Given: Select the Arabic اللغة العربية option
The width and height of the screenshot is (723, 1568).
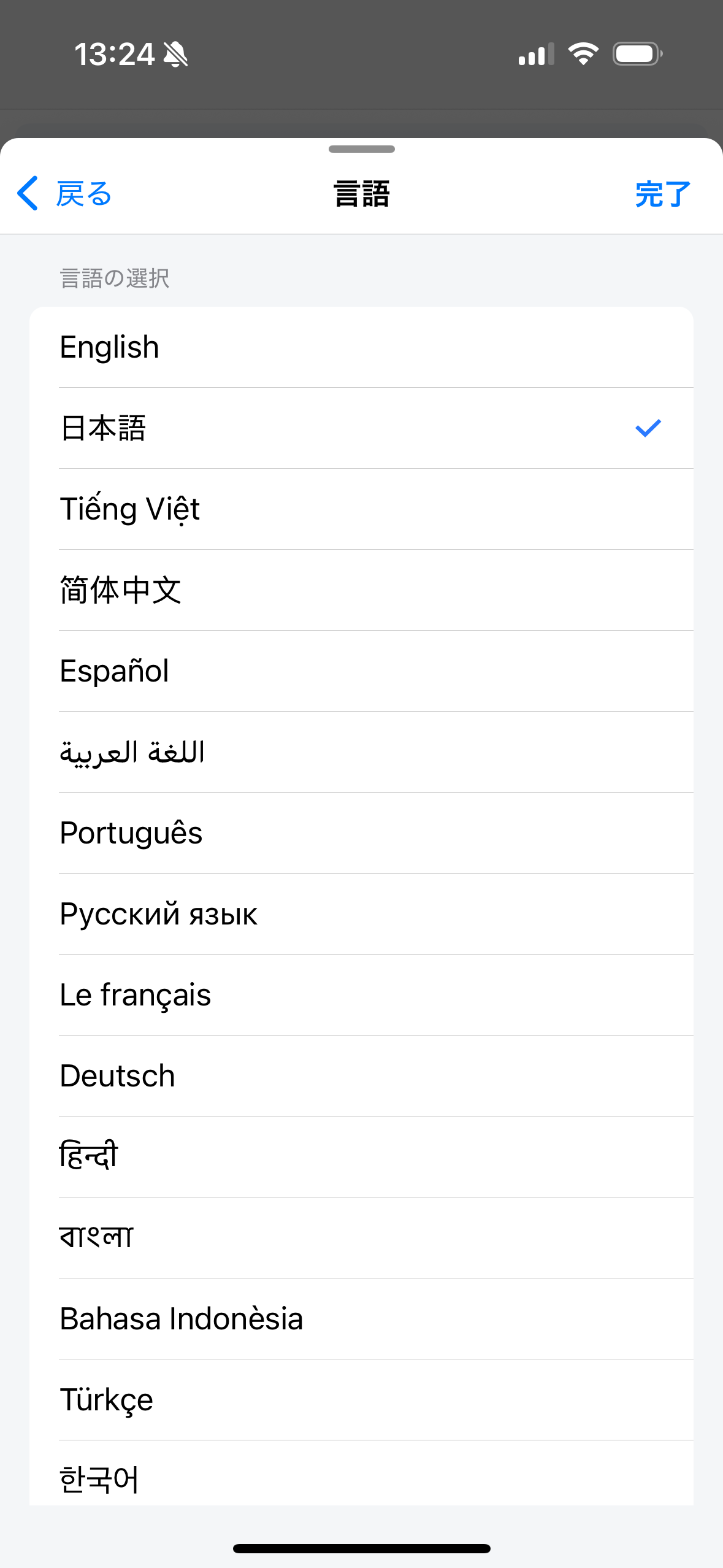Looking at the screenshot, I should [132, 752].
